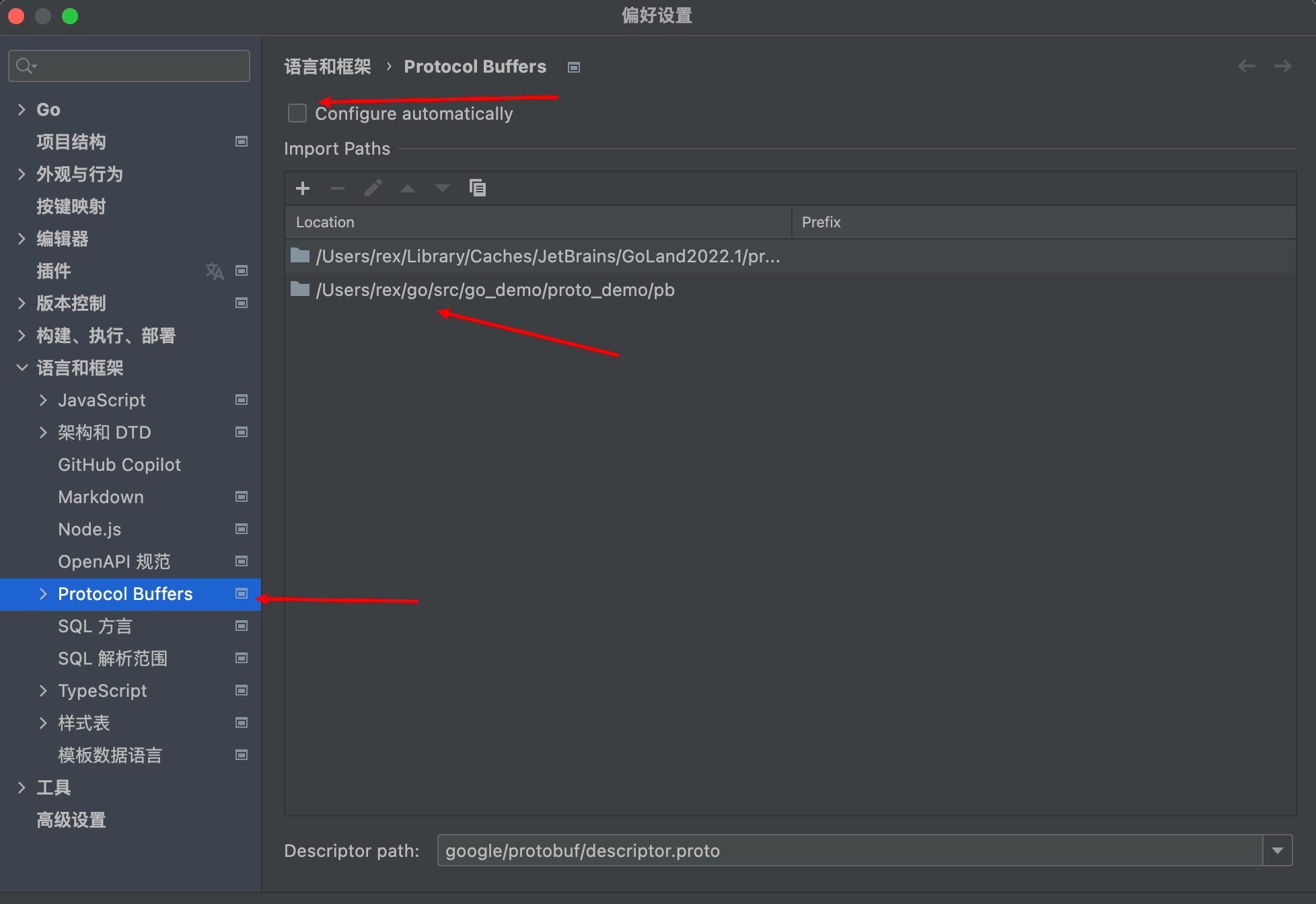Click the translate icon next to 插件
The height and width of the screenshot is (904, 1316).
pyautogui.click(x=214, y=271)
